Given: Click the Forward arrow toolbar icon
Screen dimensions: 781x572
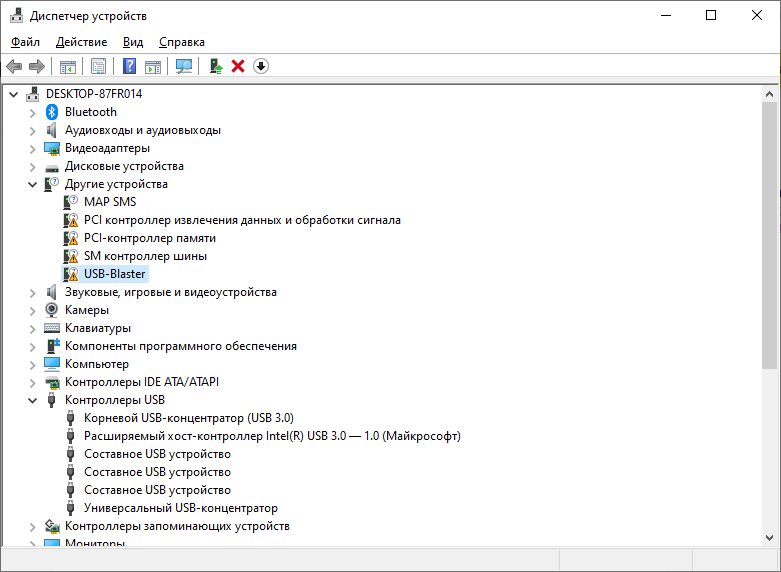Looking at the screenshot, I should tap(37, 66).
